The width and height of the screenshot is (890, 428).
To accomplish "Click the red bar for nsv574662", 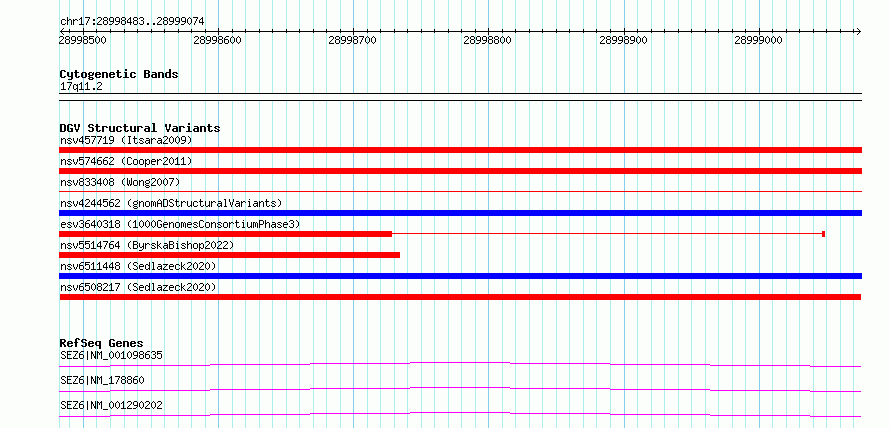I will click(460, 171).
